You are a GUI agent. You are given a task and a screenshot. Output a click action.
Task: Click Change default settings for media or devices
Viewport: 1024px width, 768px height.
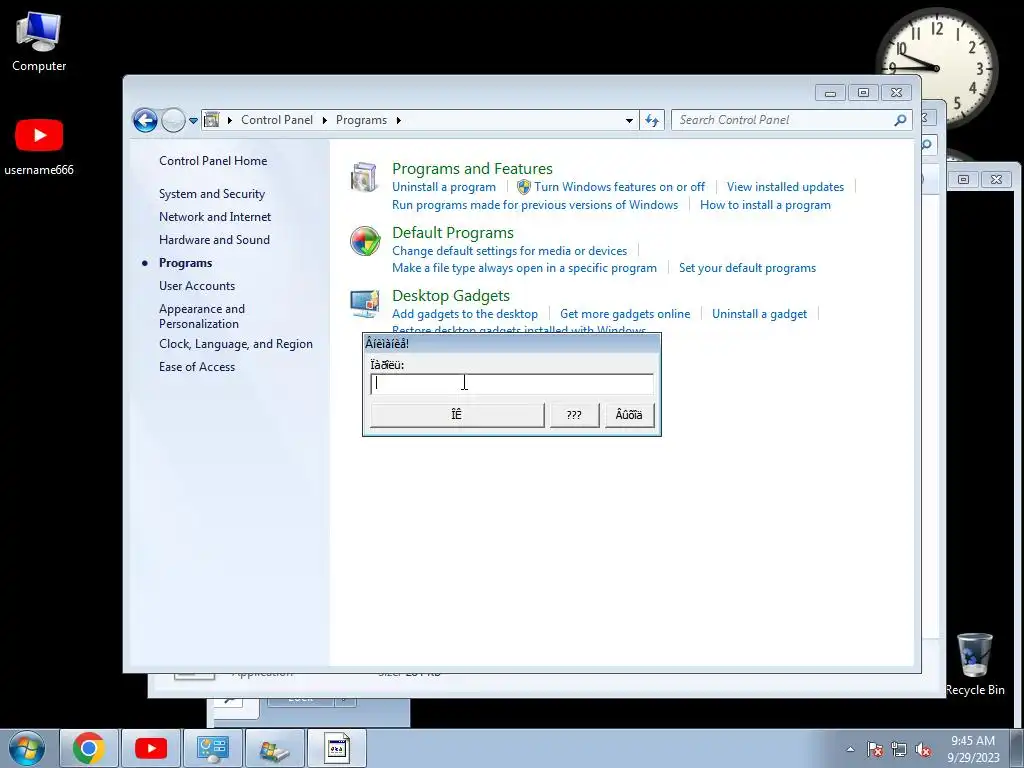point(509,251)
